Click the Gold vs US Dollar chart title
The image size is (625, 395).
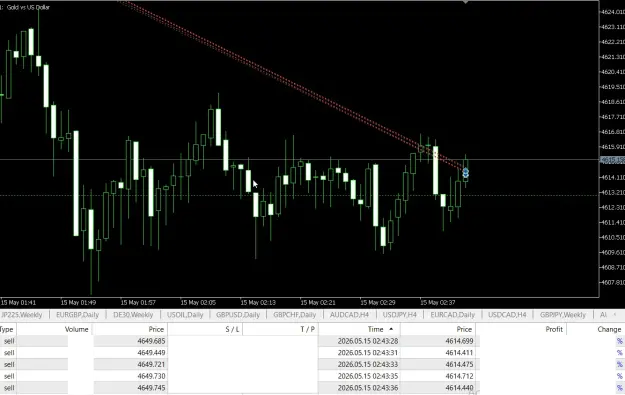[28, 7]
